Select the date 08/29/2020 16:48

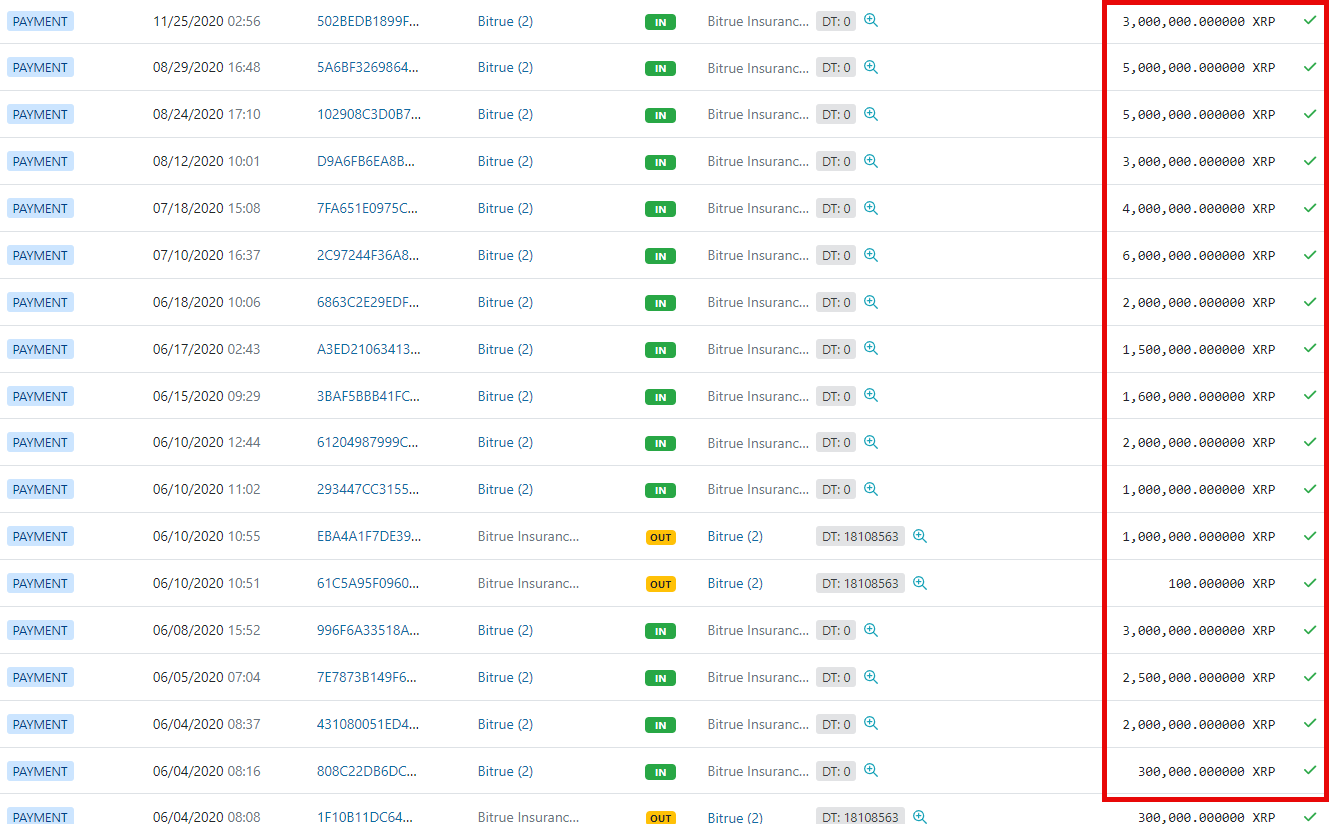click(x=207, y=68)
